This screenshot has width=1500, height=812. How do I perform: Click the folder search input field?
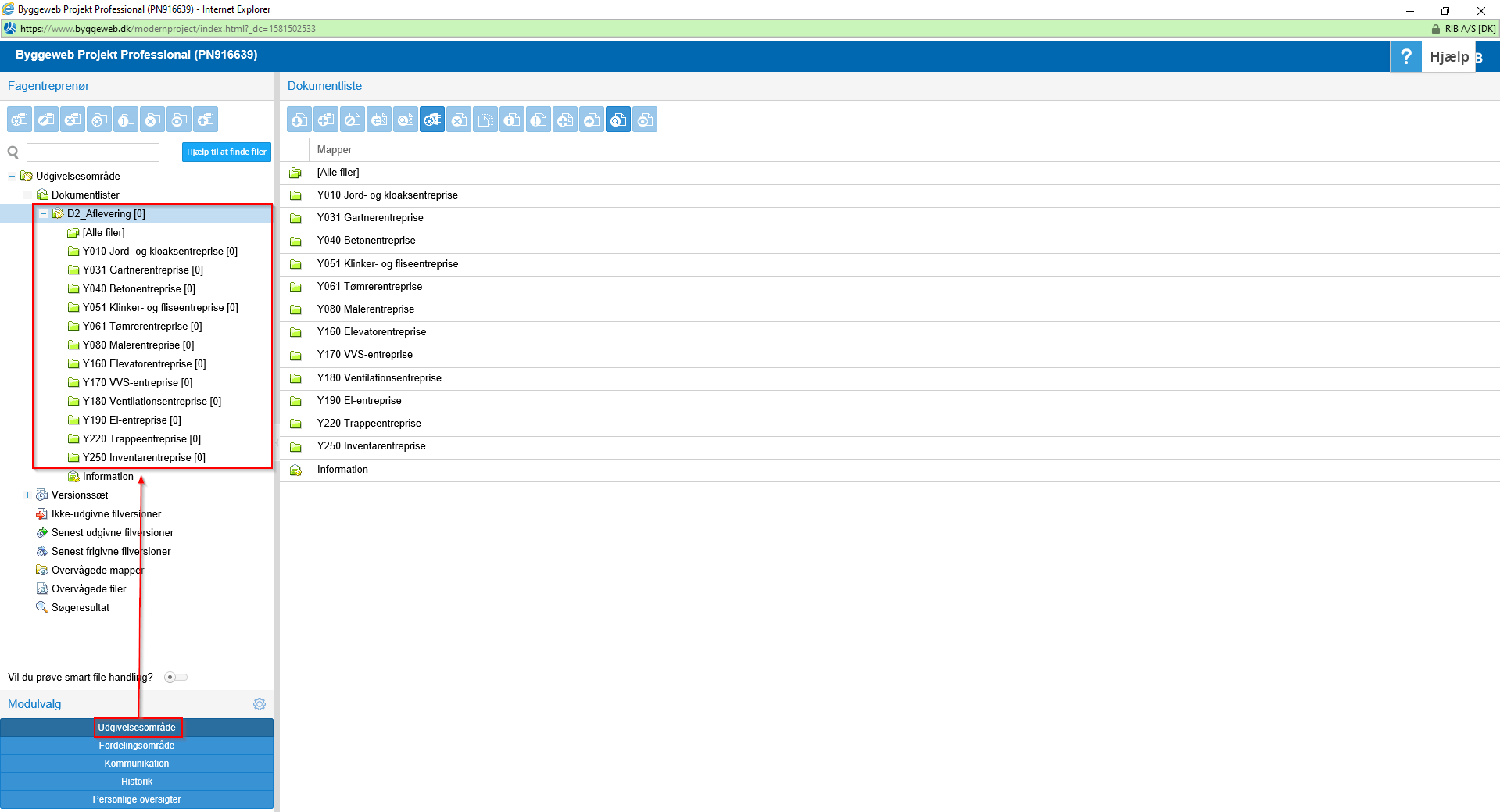[x=93, y=152]
